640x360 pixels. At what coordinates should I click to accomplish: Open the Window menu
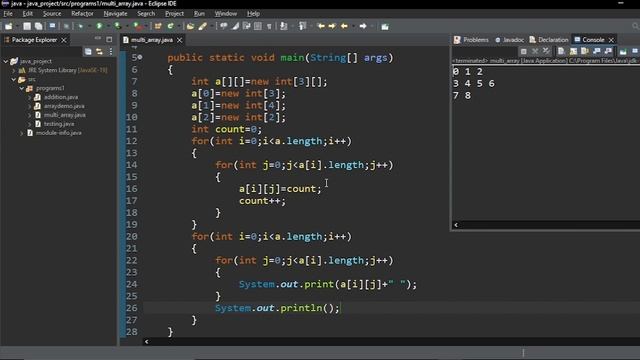pos(225,13)
